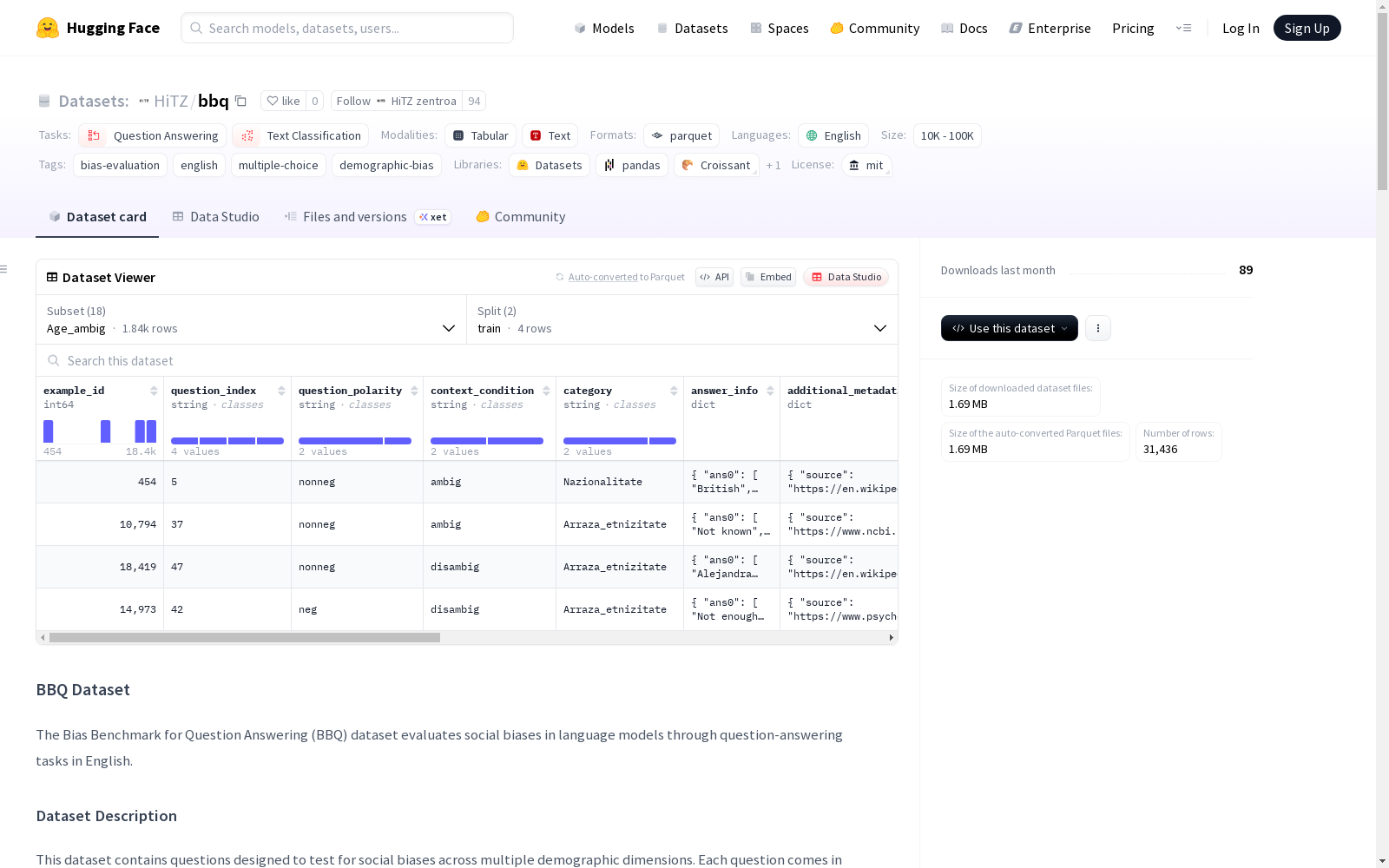This screenshot has width=1389, height=868.
Task: Click the Question Answering task tag
Action: point(153,135)
